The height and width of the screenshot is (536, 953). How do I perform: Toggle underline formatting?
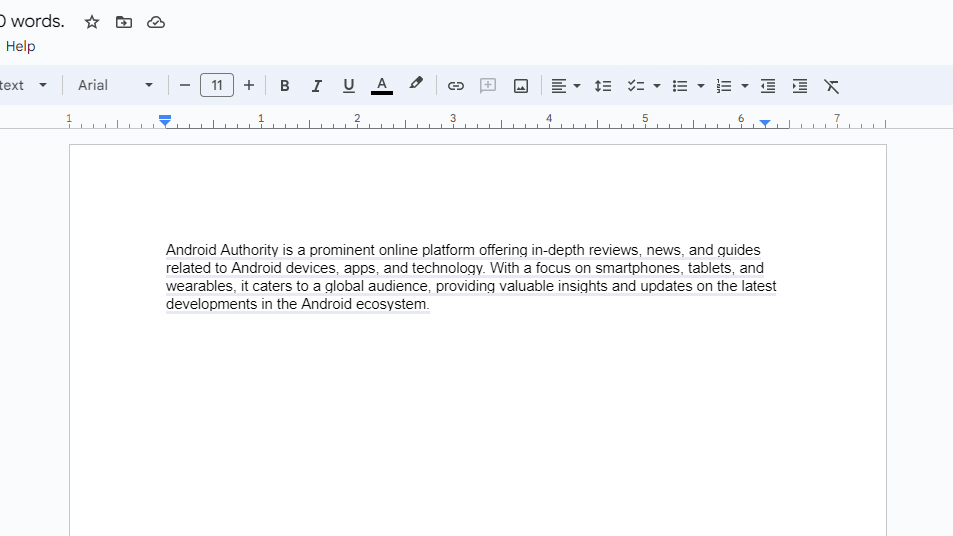click(348, 86)
